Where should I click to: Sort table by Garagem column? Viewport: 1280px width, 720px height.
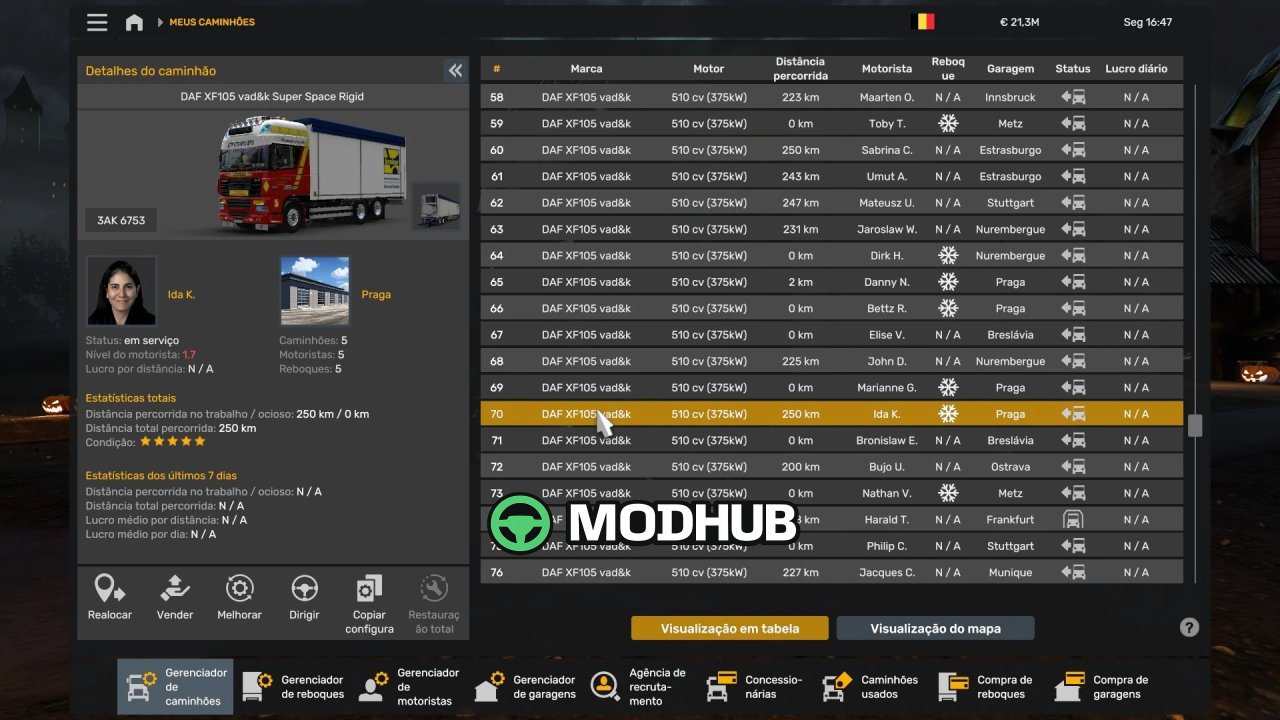tap(1010, 69)
